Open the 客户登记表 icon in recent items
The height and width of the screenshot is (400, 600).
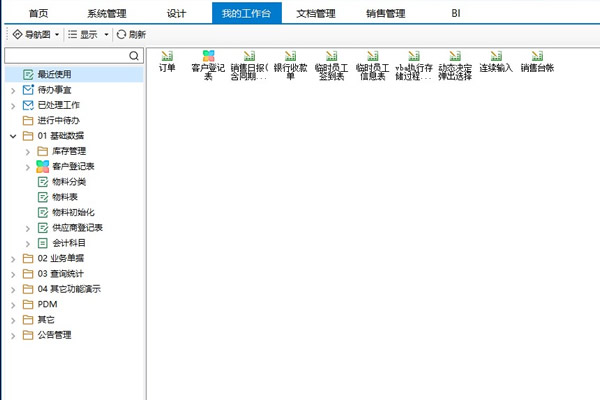(x=208, y=59)
